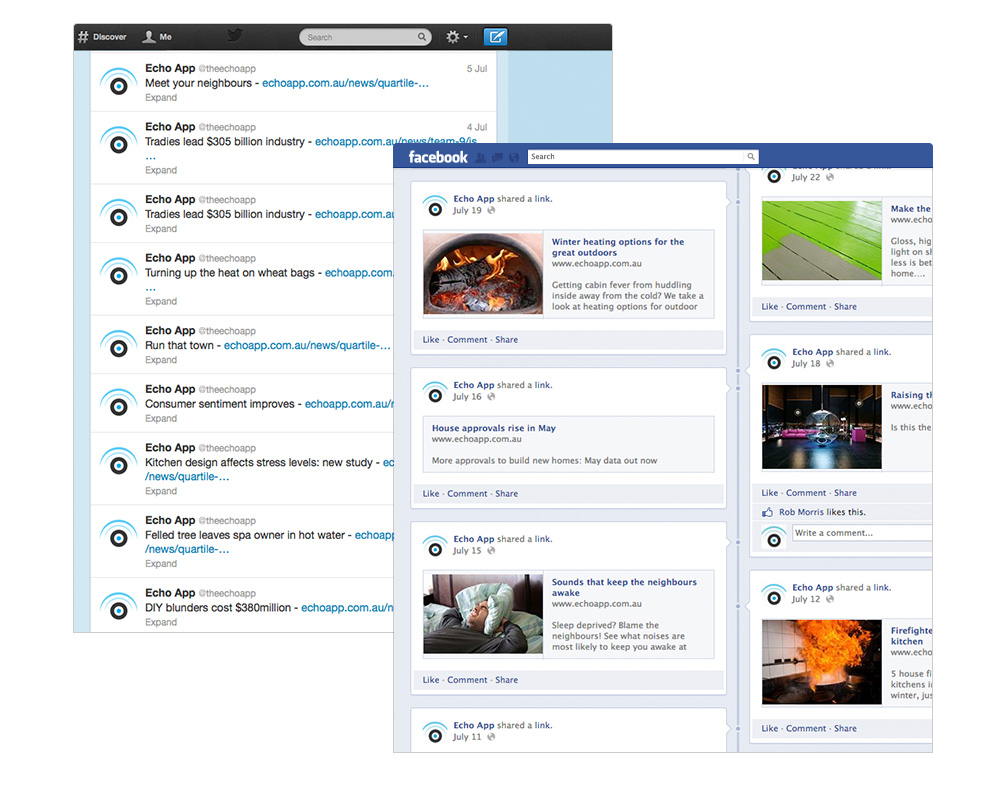The image size is (1000, 800).
Task: Share the July 16 Facebook post
Action: click(x=506, y=494)
